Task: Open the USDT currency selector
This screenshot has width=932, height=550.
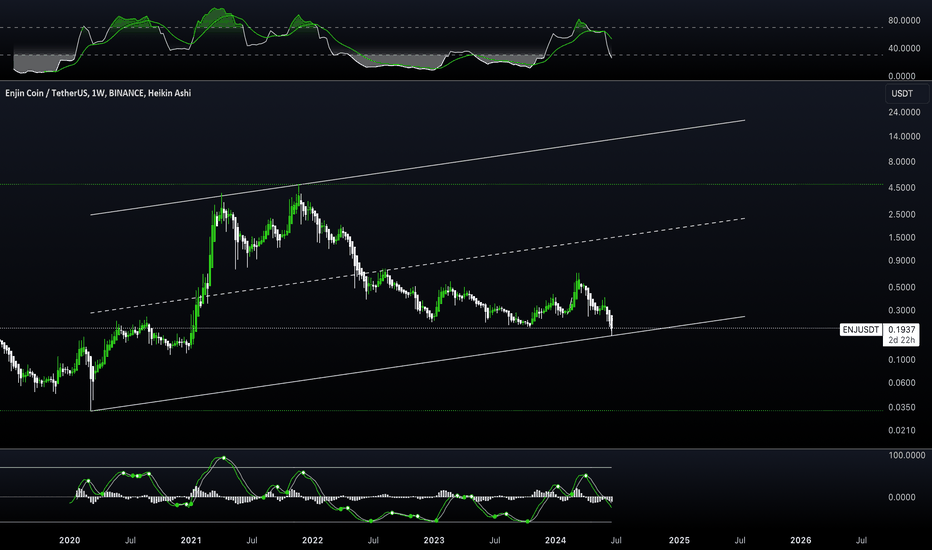Action: click(906, 93)
